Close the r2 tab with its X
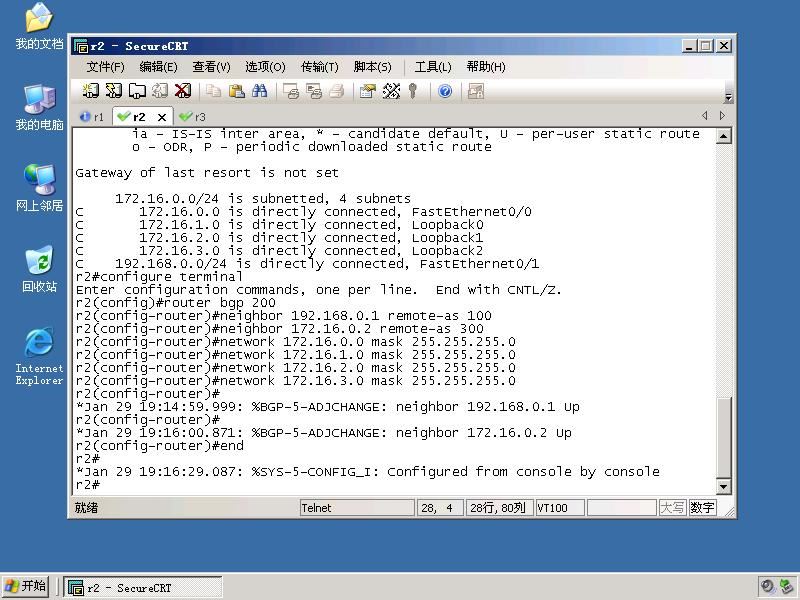 click(162, 117)
